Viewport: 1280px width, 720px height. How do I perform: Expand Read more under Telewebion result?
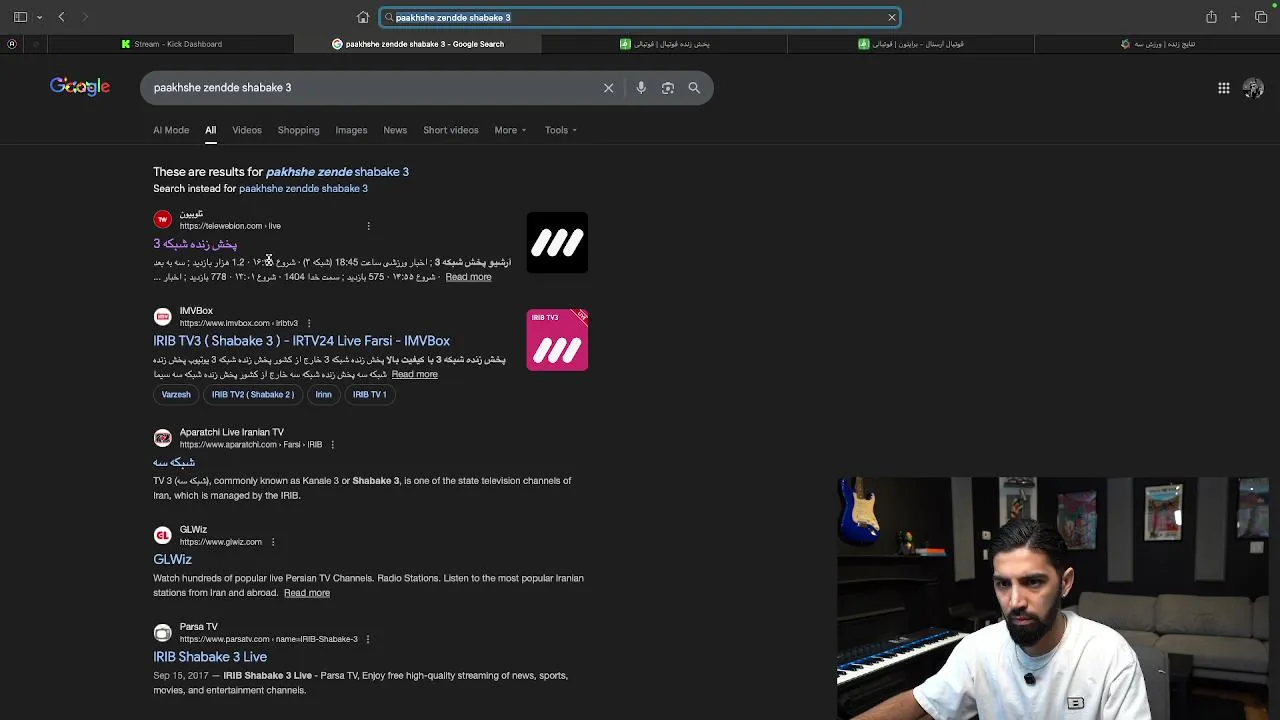coord(468,277)
